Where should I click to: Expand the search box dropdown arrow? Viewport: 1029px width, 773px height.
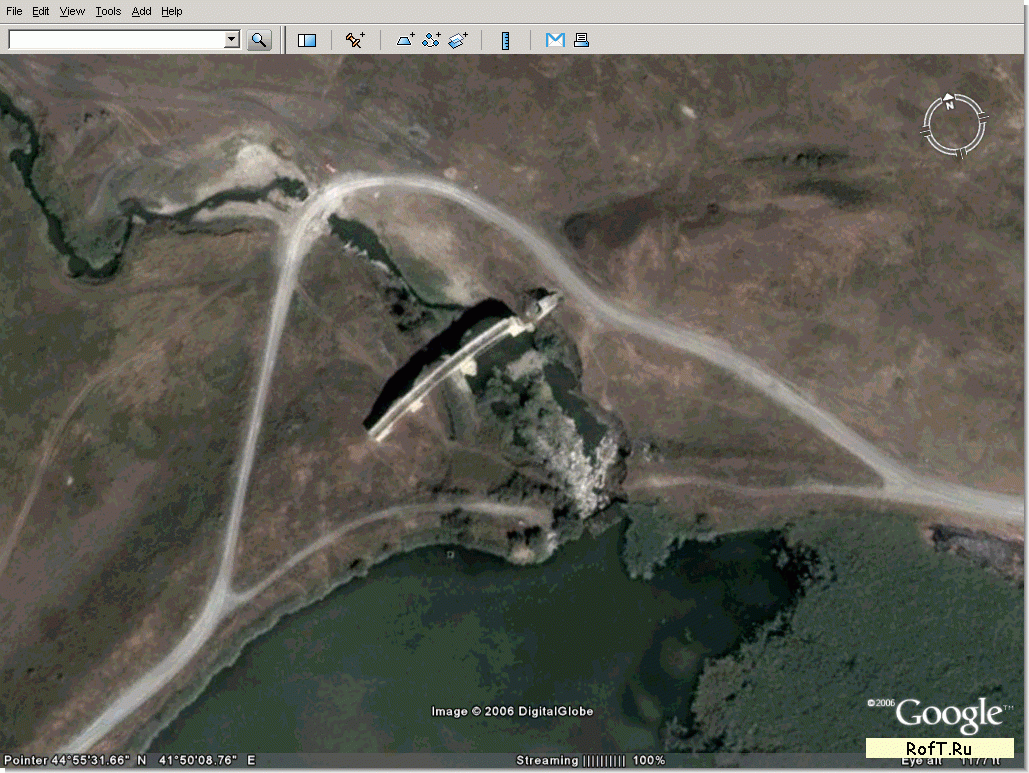point(232,40)
